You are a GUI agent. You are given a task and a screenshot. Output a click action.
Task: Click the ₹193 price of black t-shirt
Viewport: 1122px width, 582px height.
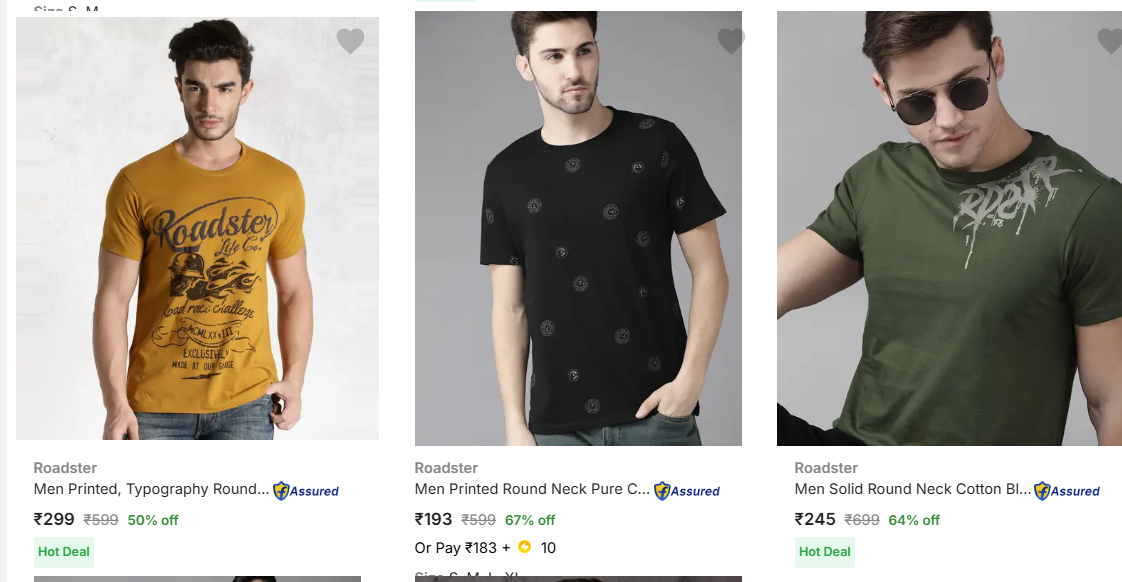click(x=434, y=519)
